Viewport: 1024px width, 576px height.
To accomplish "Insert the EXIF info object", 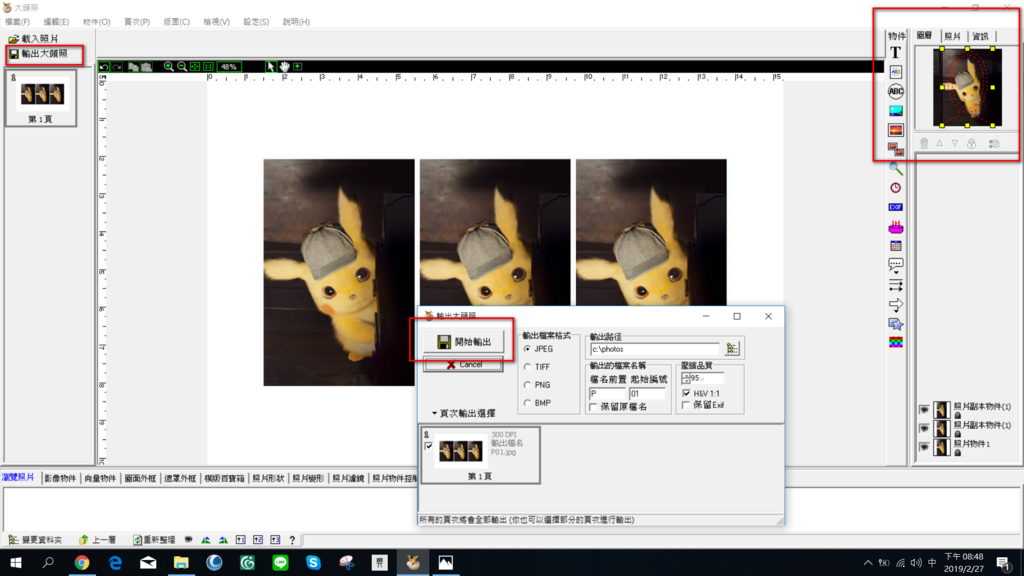I will pos(895,207).
